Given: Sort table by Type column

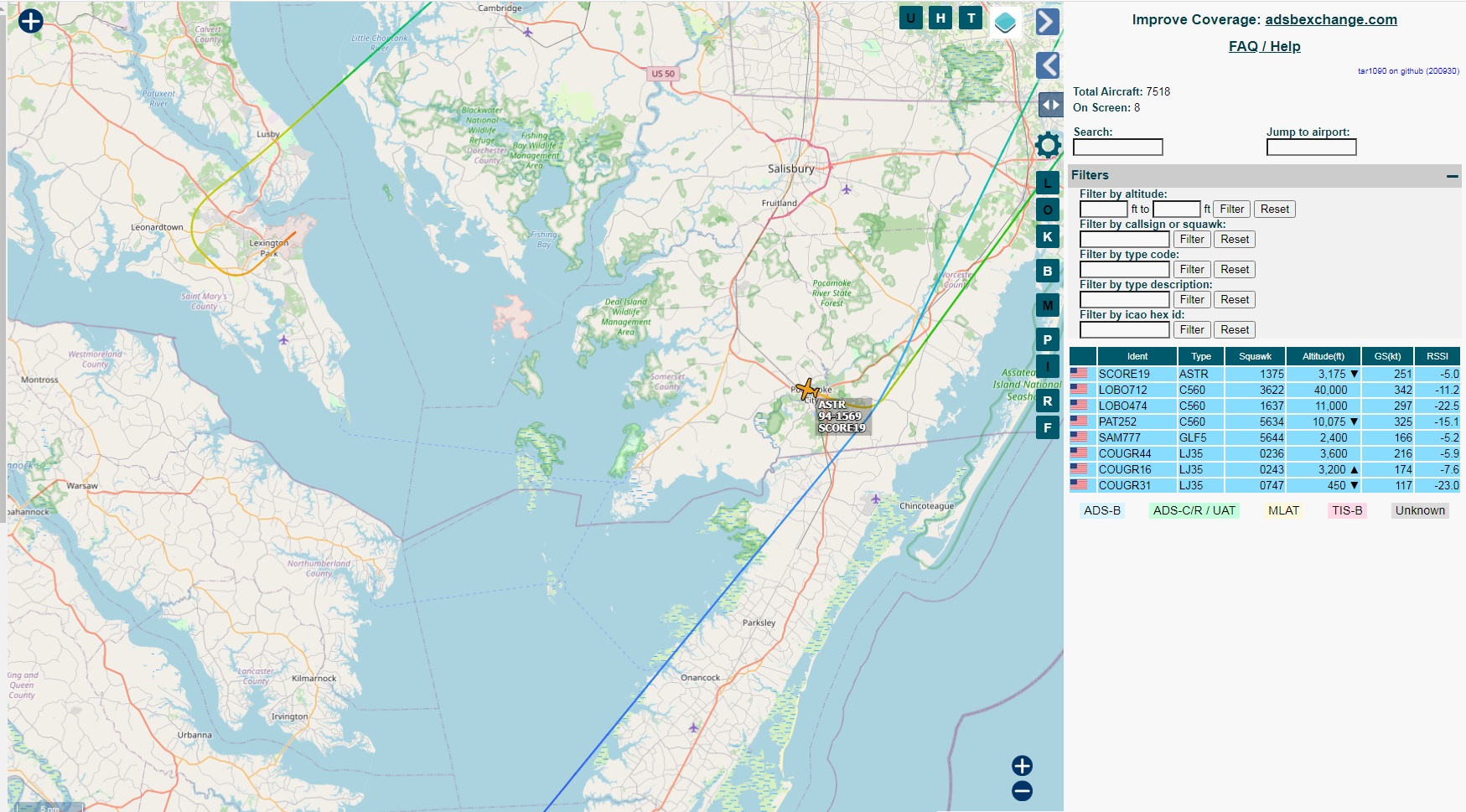Looking at the screenshot, I should 1201,356.
